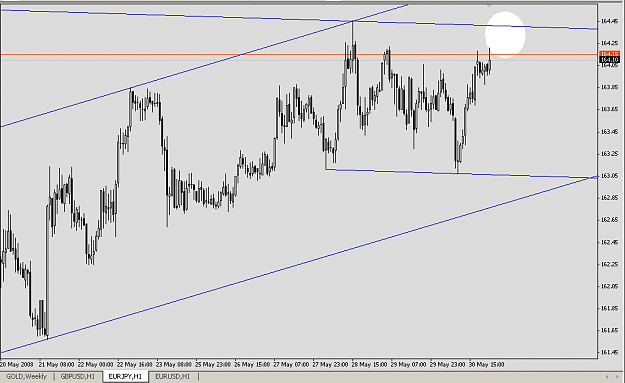The width and height of the screenshot is (625, 383).
Task: Click the 22 May 00:00 time label
Action: point(95,365)
